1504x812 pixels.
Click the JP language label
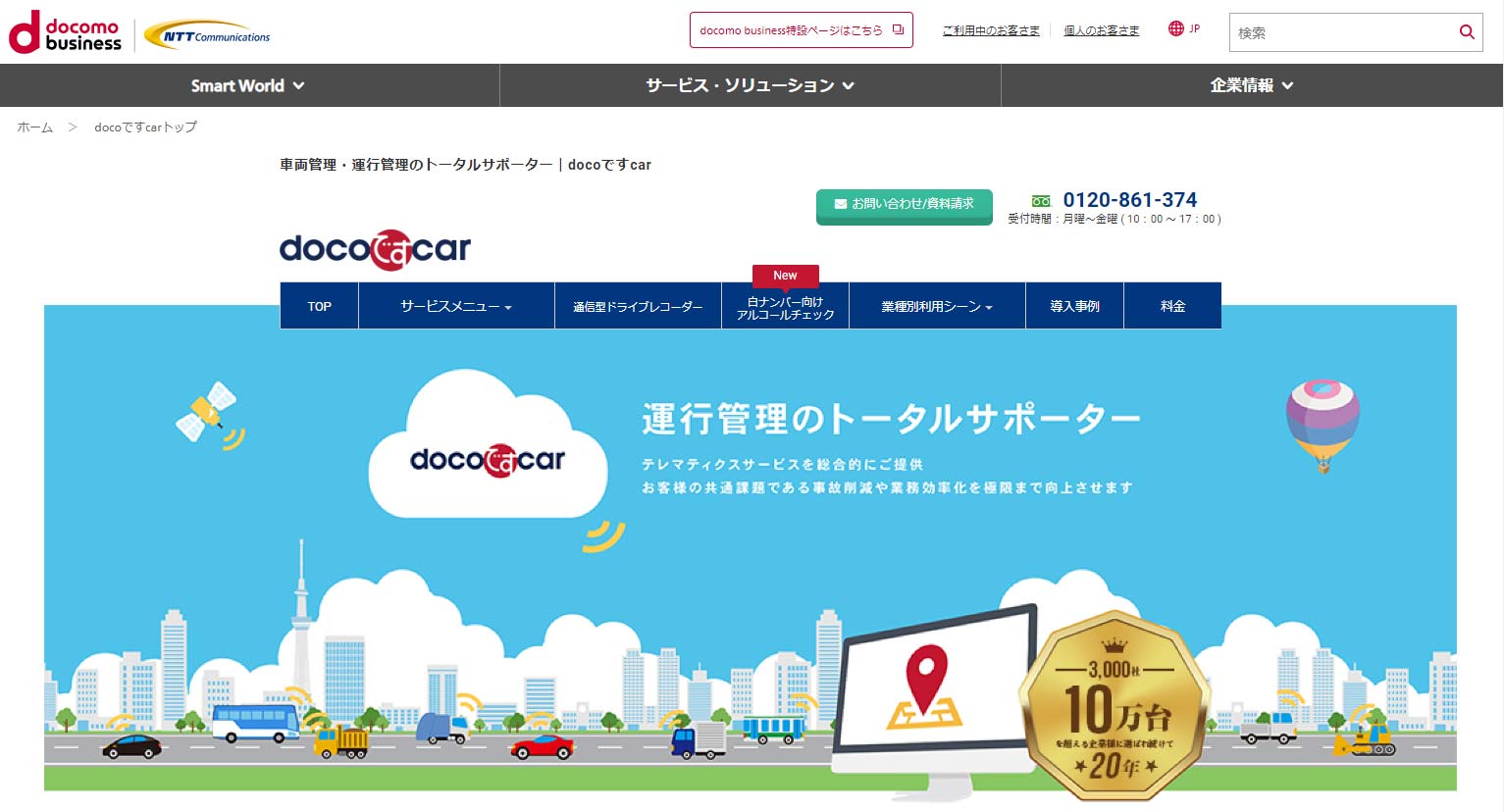click(1194, 29)
